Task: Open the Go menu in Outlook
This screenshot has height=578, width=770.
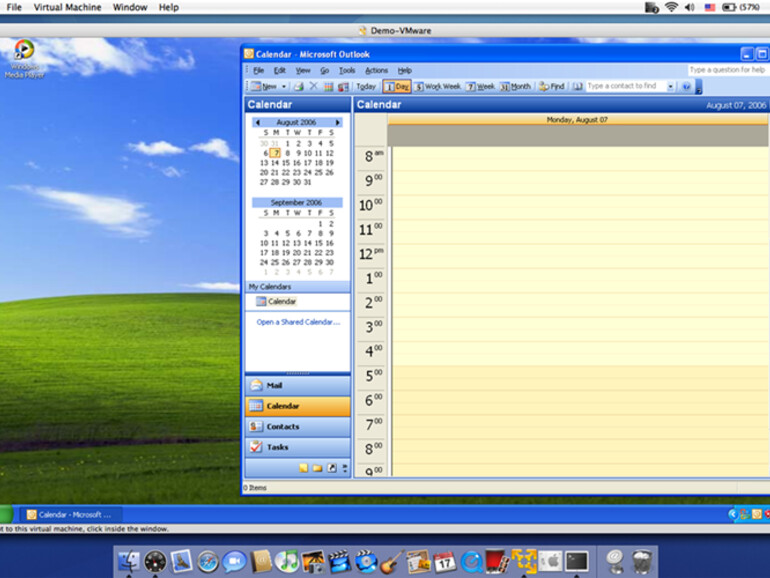Action: (x=324, y=70)
